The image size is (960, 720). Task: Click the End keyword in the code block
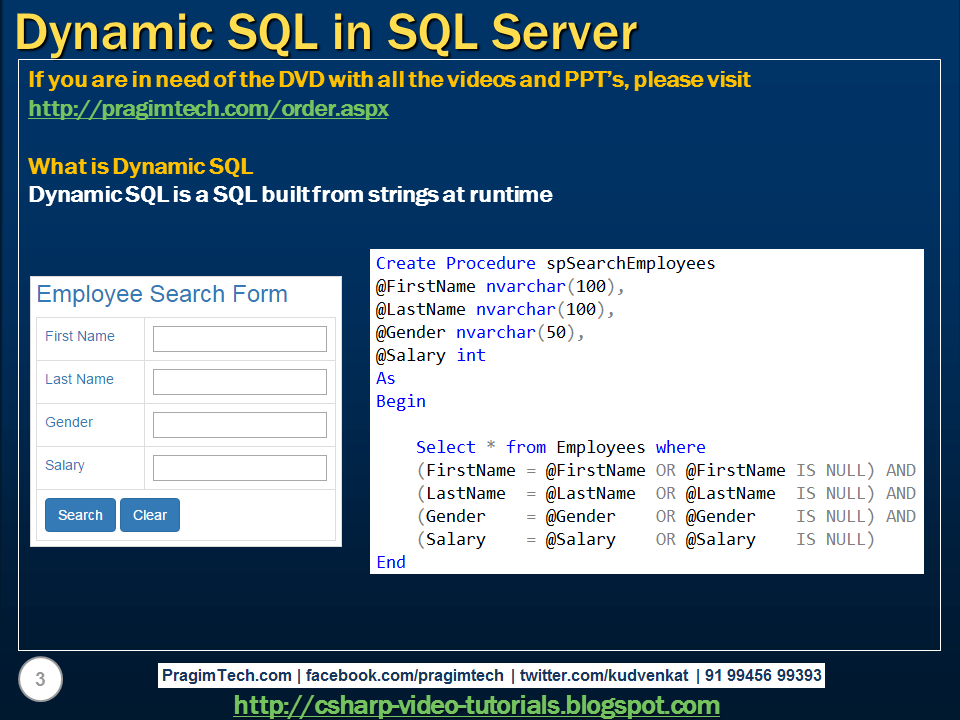390,562
